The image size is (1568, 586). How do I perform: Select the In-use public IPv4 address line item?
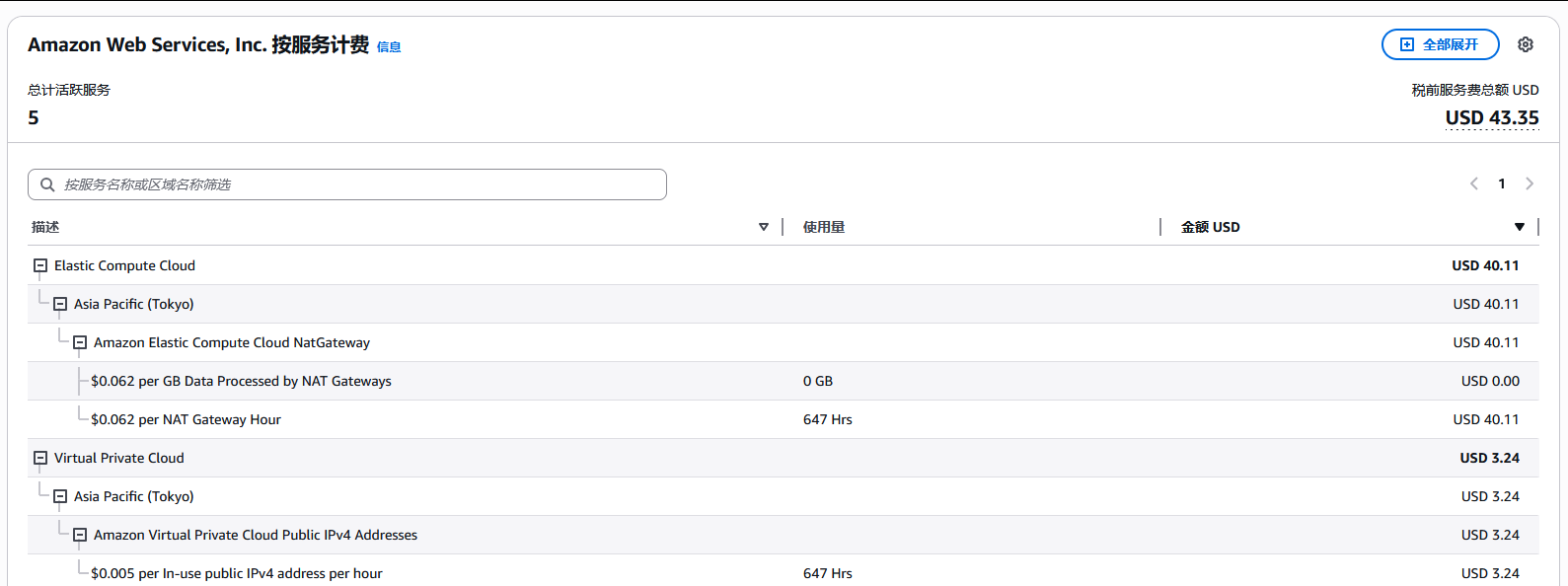click(236, 573)
